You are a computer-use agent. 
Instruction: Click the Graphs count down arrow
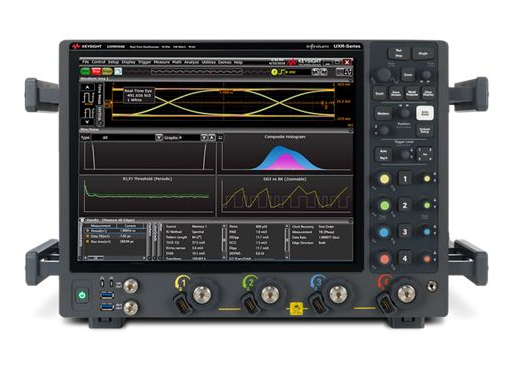tap(204, 137)
